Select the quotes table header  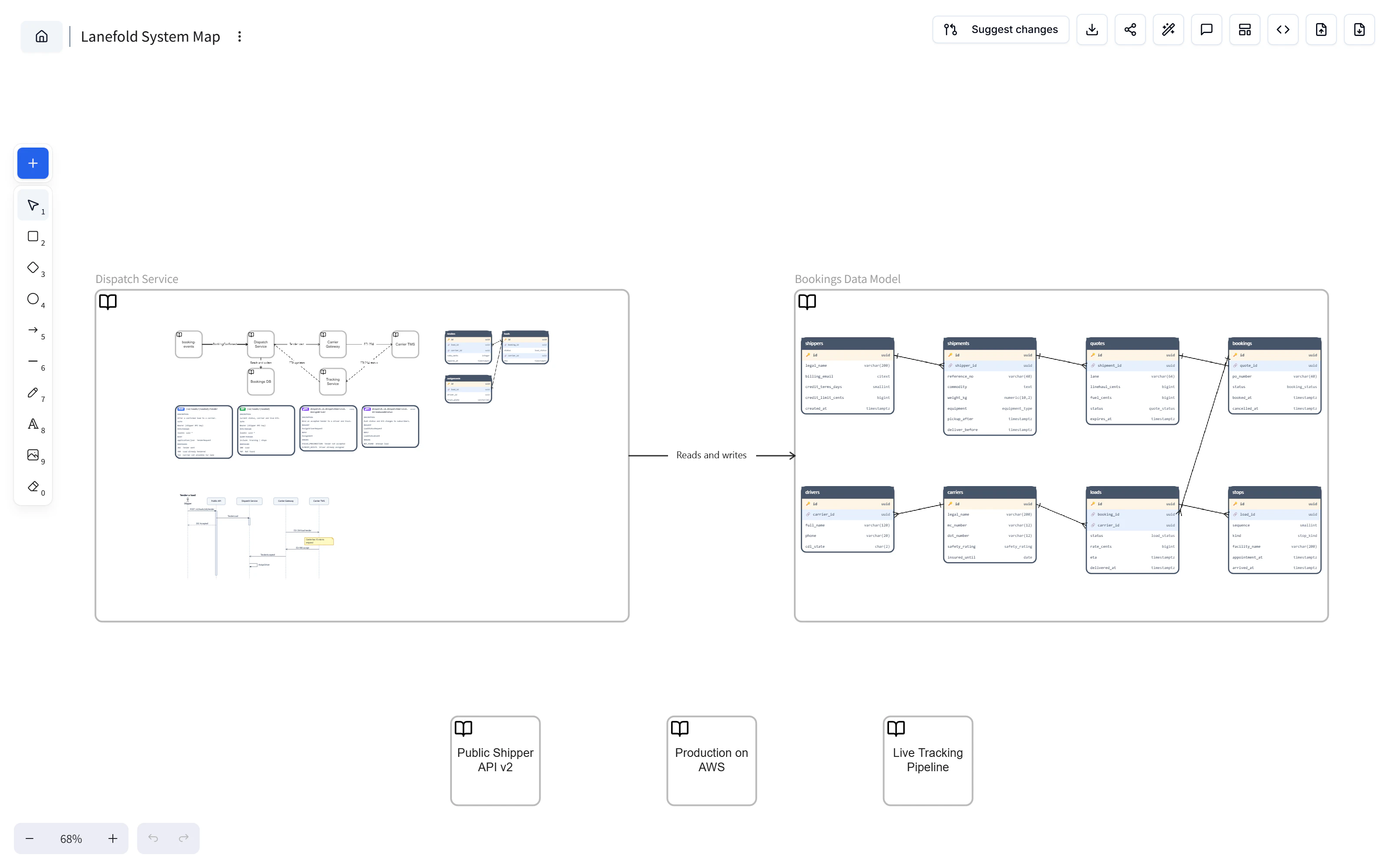pyautogui.click(x=1132, y=343)
